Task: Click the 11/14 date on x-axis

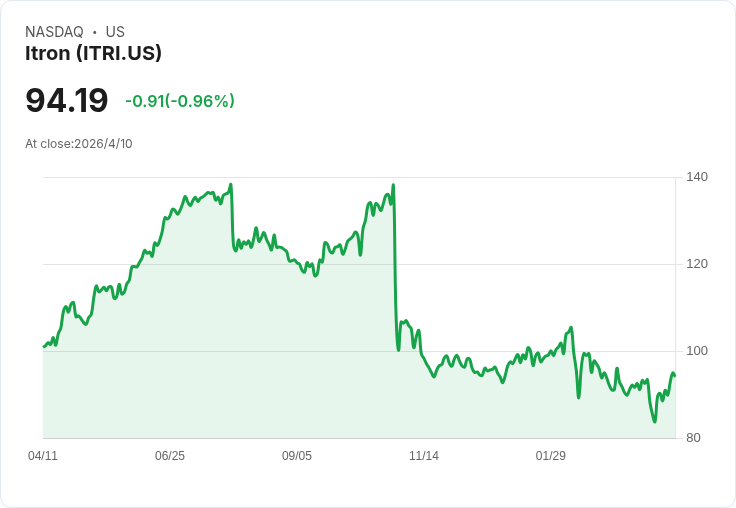Action: pyautogui.click(x=424, y=456)
